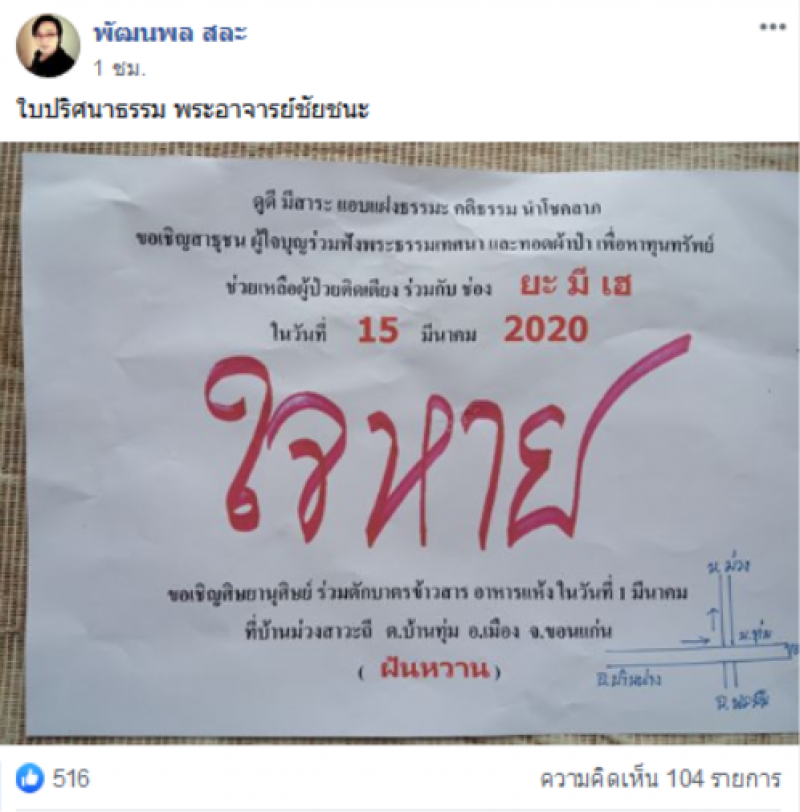This screenshot has height=812, width=800.
Task: Click the caption ใบปริศนาธรรม พระอาจารย์ชัยชนะ
Action: coord(193,110)
